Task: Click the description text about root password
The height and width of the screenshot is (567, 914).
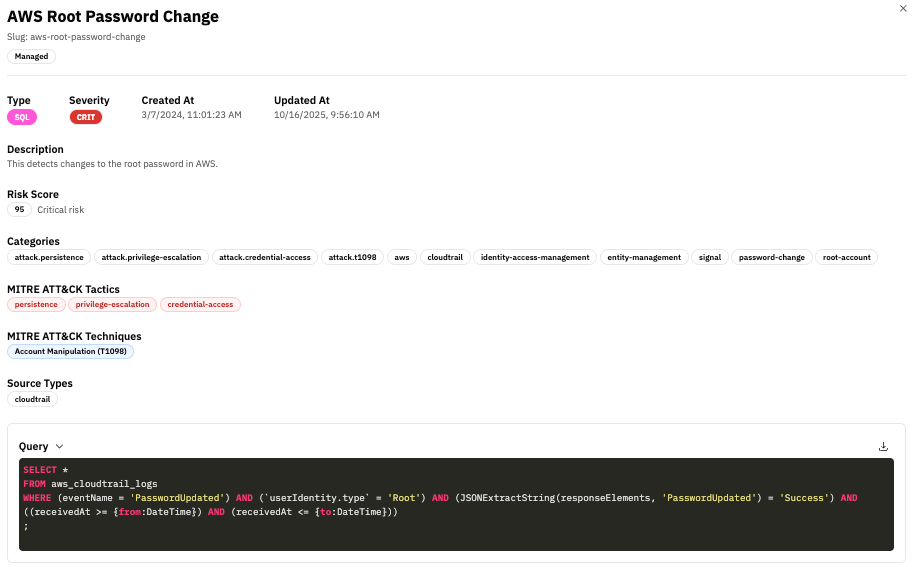Action: [113, 164]
